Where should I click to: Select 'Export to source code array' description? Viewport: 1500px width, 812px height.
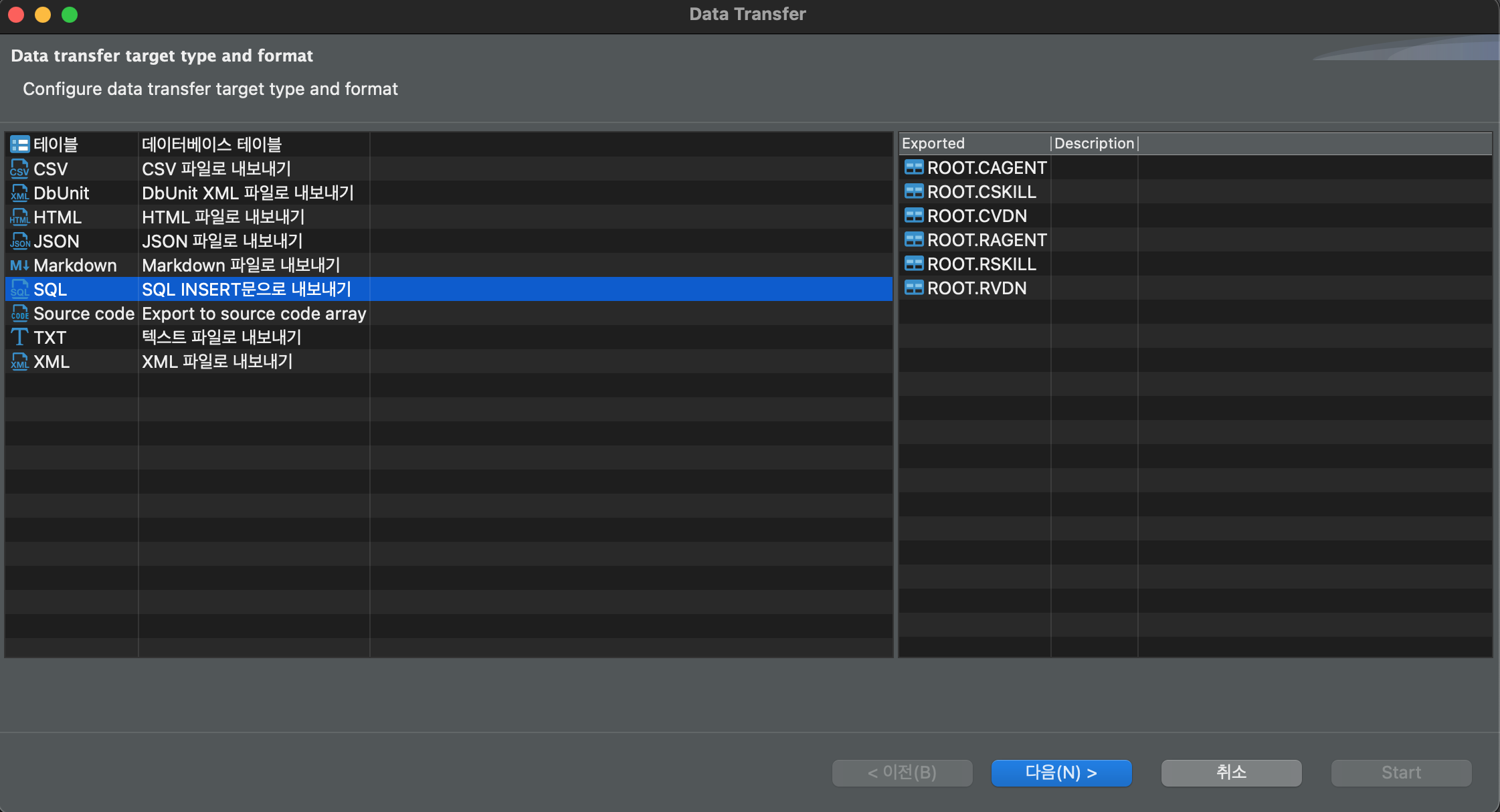pyautogui.click(x=254, y=313)
